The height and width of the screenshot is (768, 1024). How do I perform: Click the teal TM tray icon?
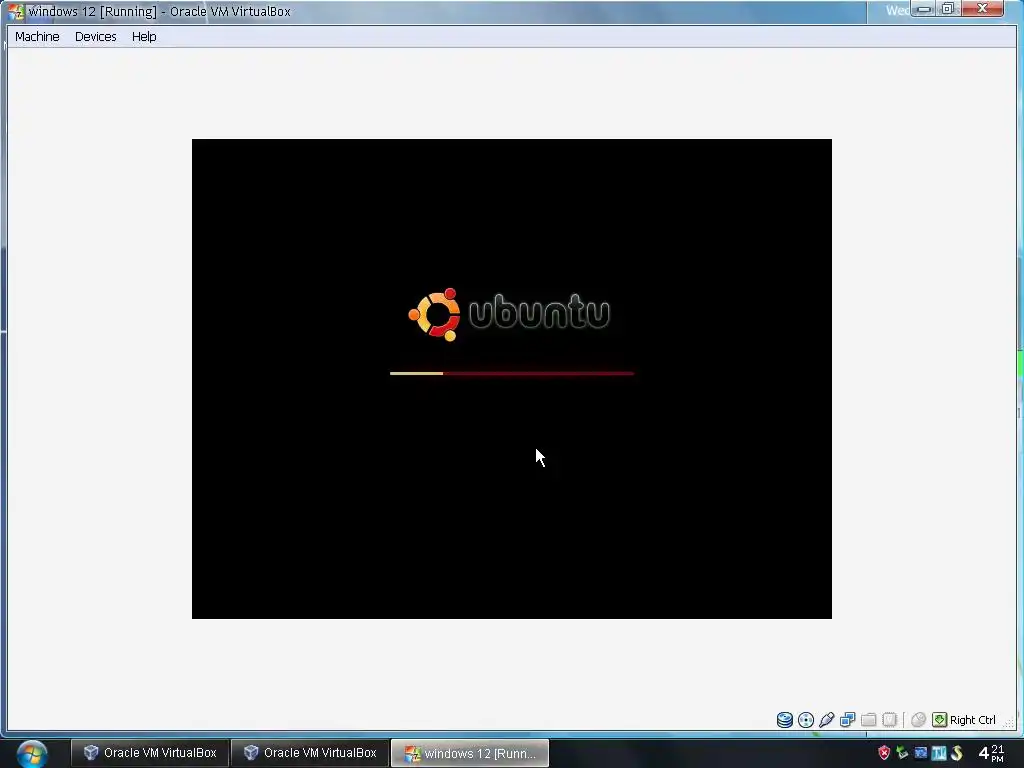(939, 753)
